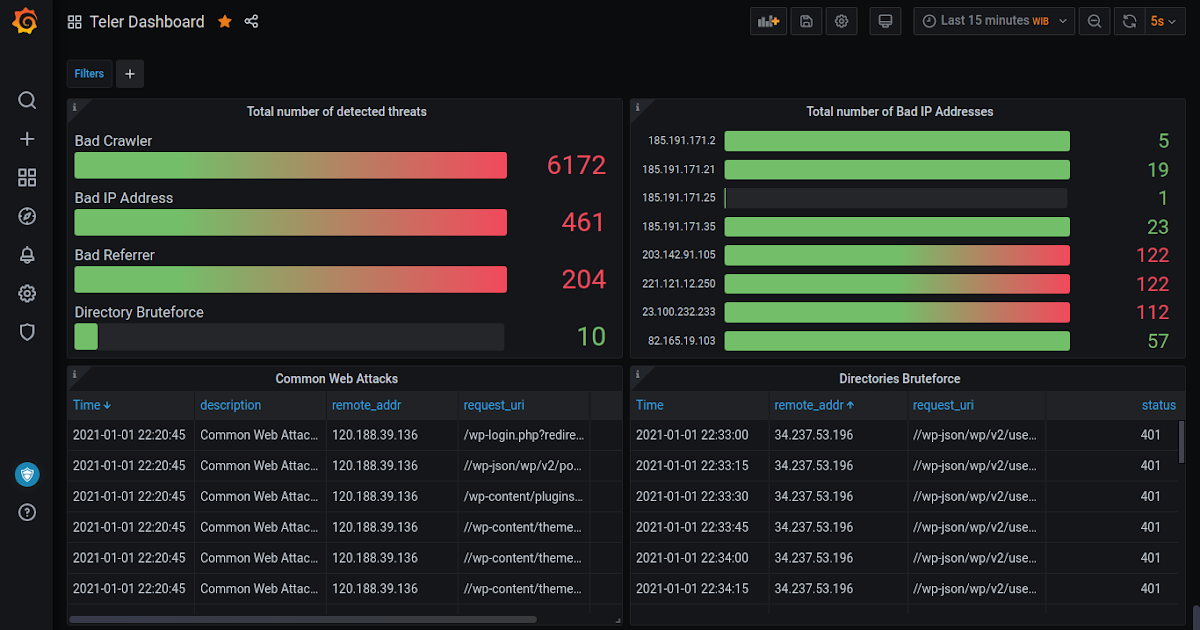1200x630 pixels.
Task: Click the Bad Referrer bar gauge
Action: [290, 279]
